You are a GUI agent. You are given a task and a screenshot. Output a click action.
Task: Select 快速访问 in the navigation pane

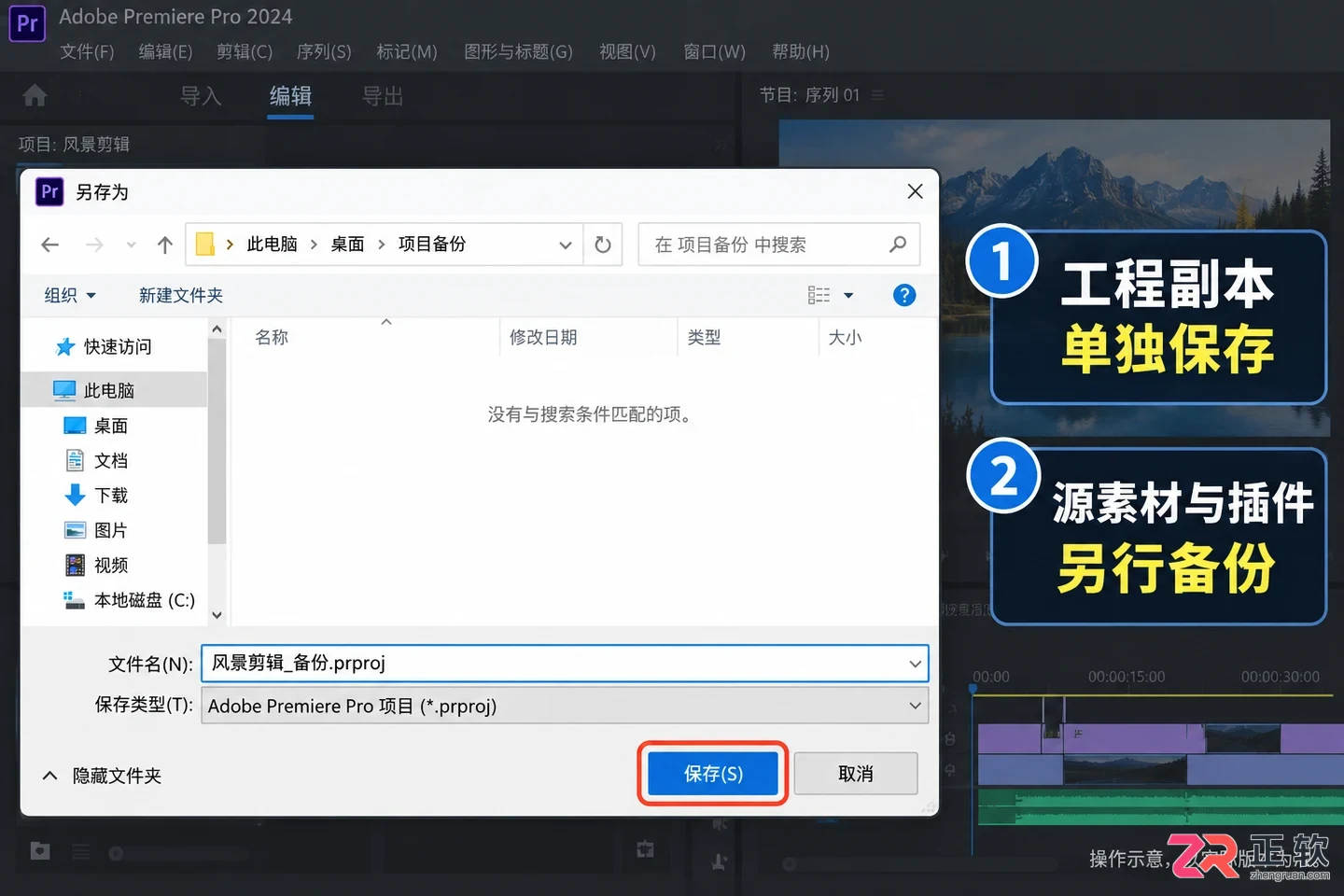[117, 347]
